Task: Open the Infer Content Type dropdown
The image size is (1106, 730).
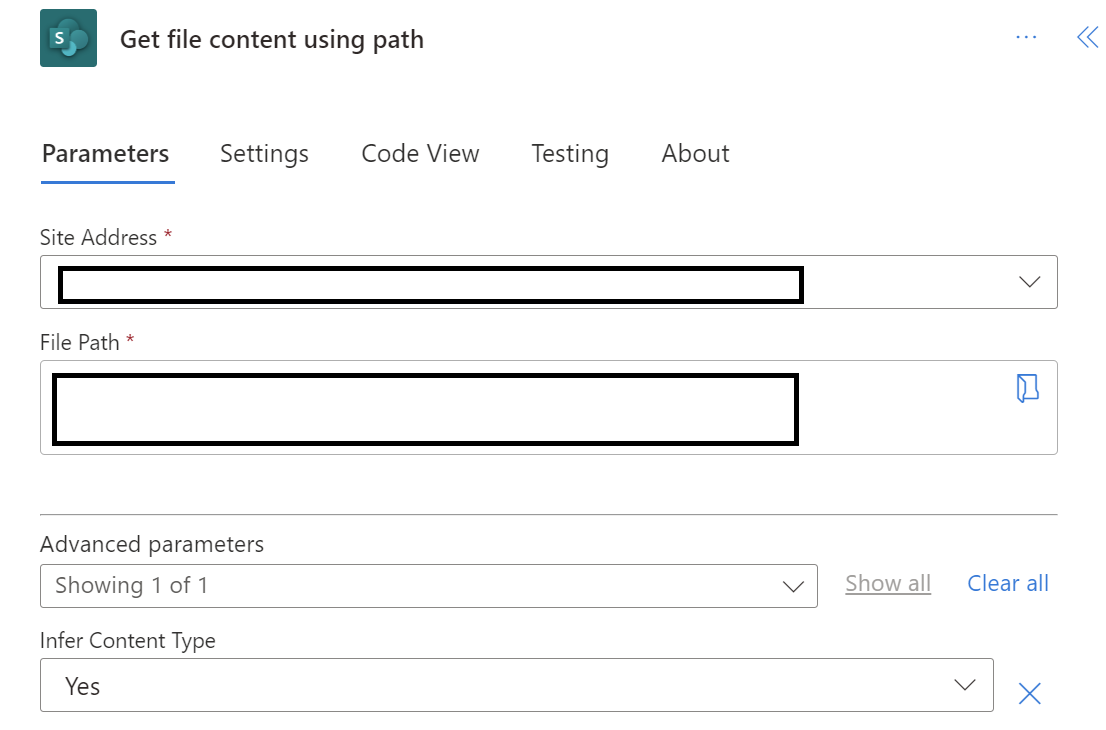Action: pos(517,685)
